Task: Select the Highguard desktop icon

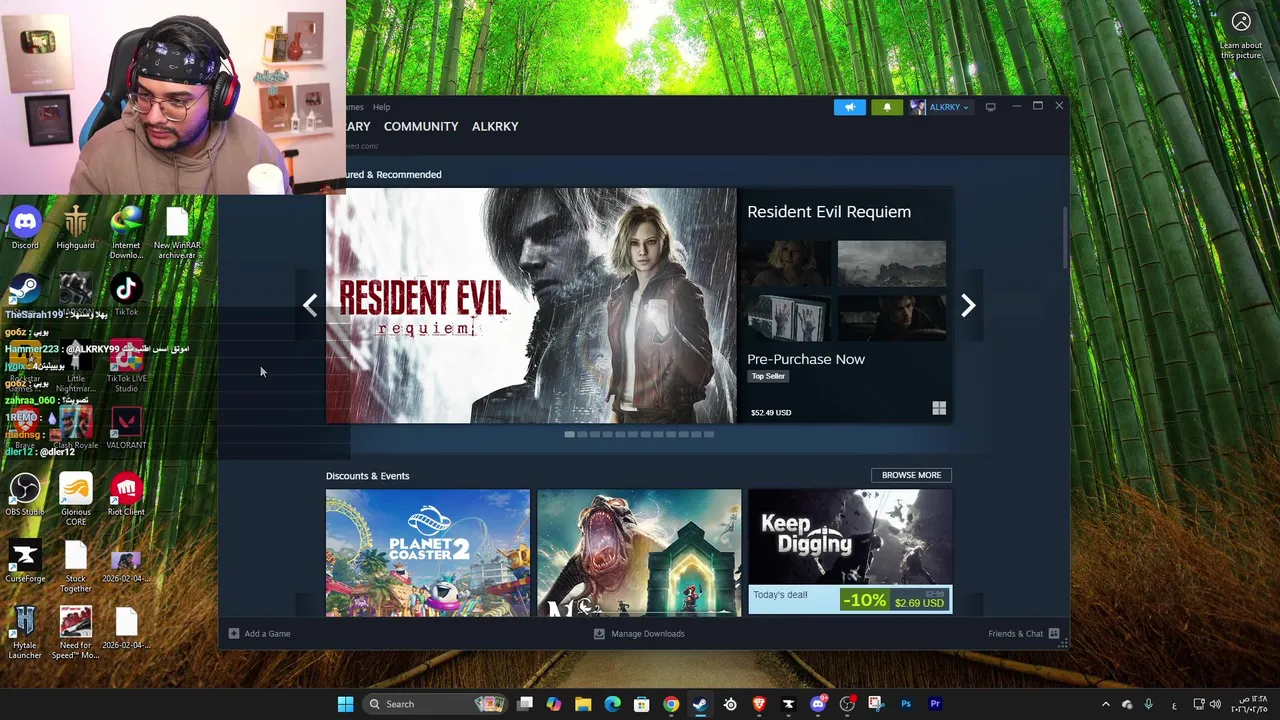Action: click(75, 228)
